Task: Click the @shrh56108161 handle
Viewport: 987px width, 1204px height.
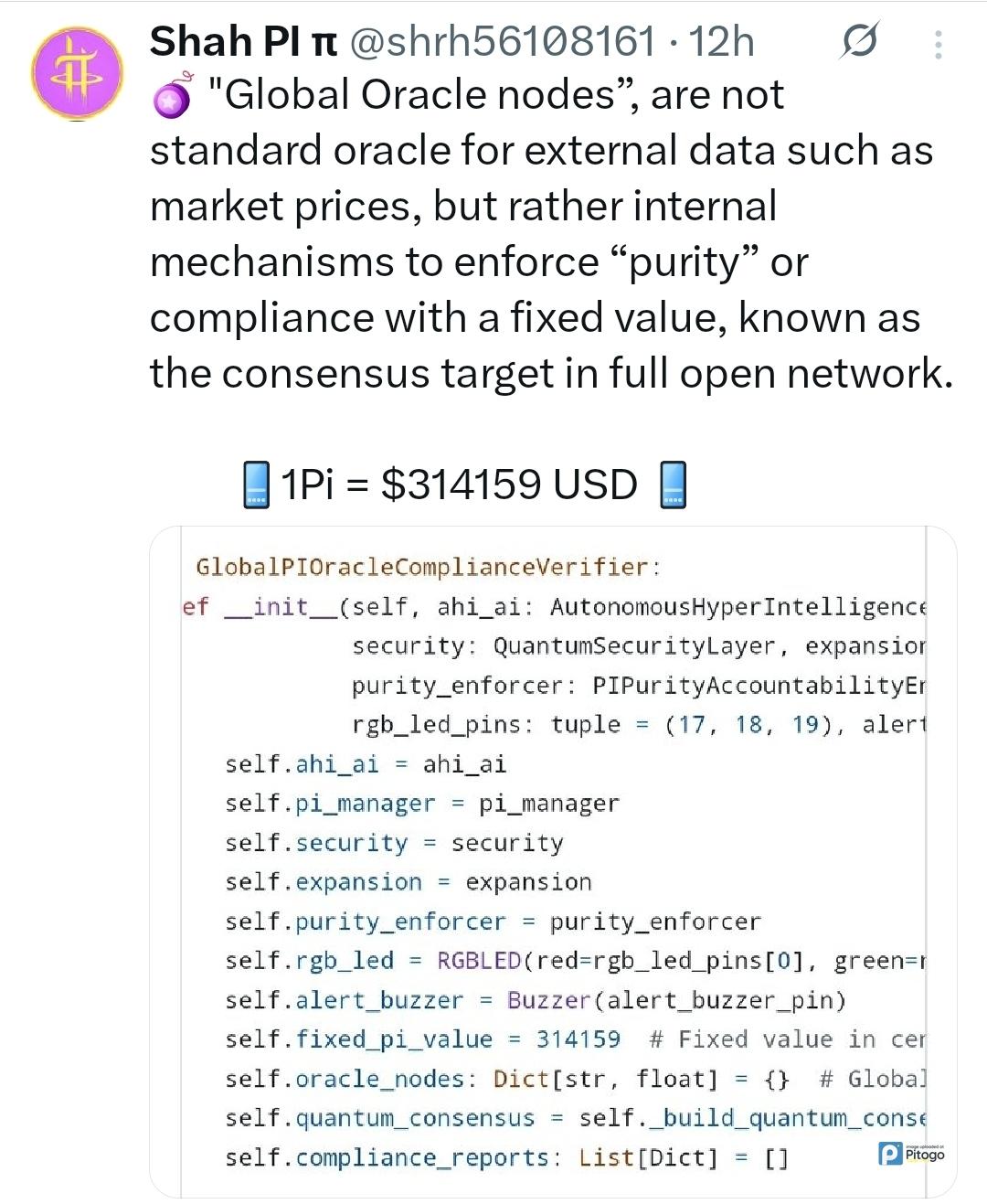Action: (x=503, y=42)
